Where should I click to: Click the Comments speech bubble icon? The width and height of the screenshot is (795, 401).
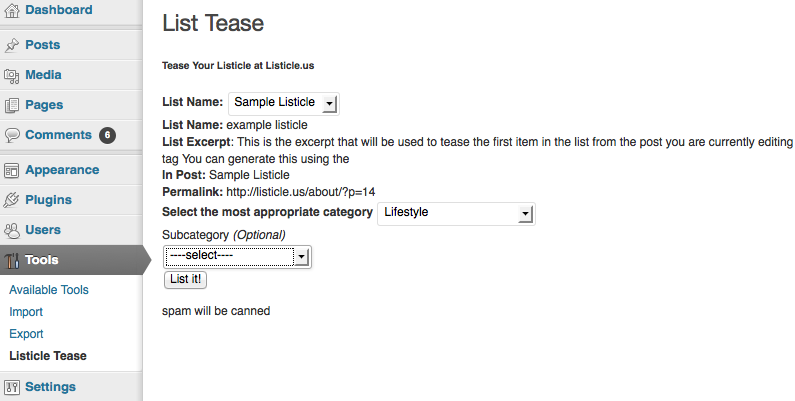click(x=12, y=135)
